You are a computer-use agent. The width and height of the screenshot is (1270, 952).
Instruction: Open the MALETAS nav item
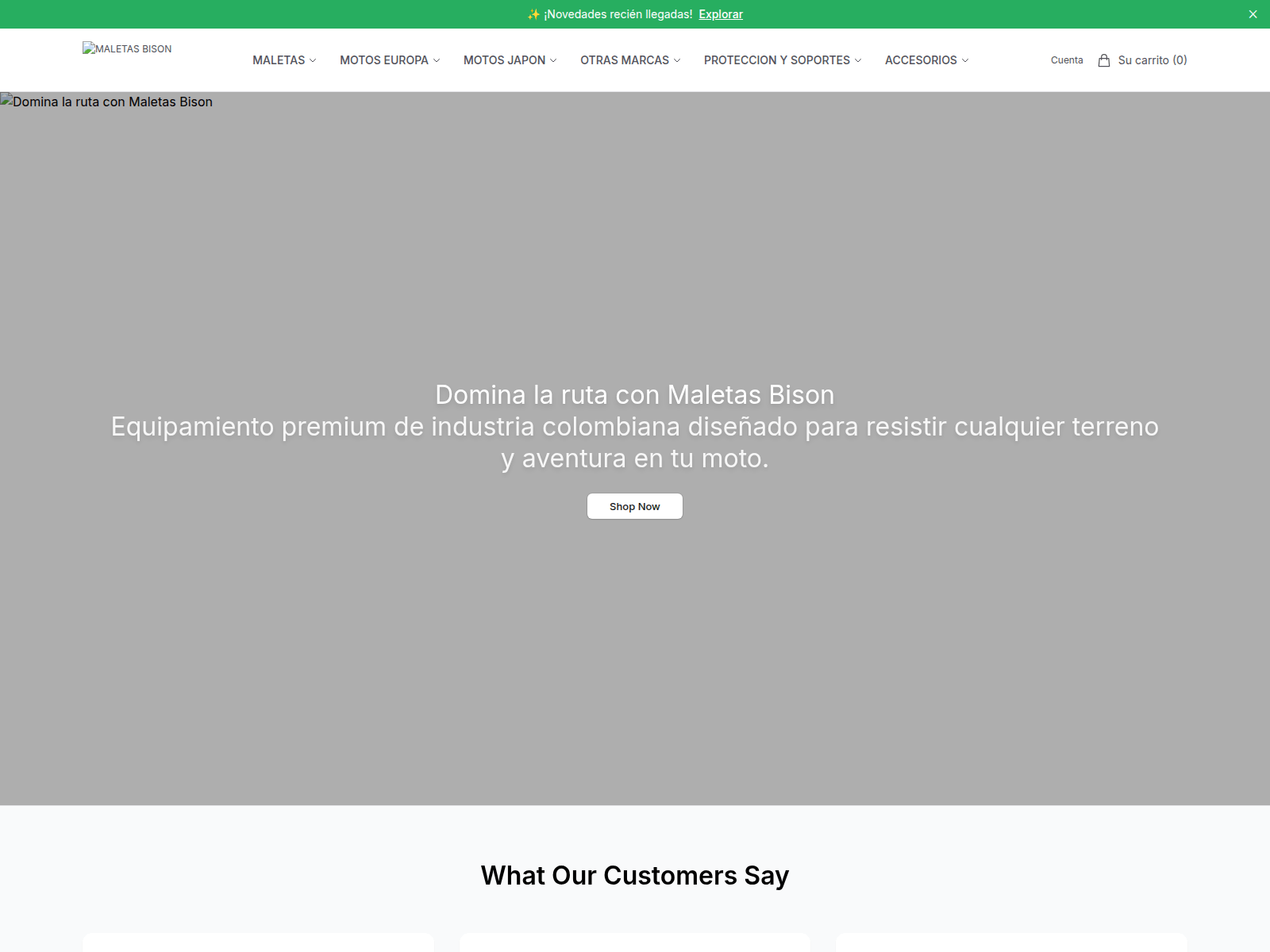tap(279, 60)
